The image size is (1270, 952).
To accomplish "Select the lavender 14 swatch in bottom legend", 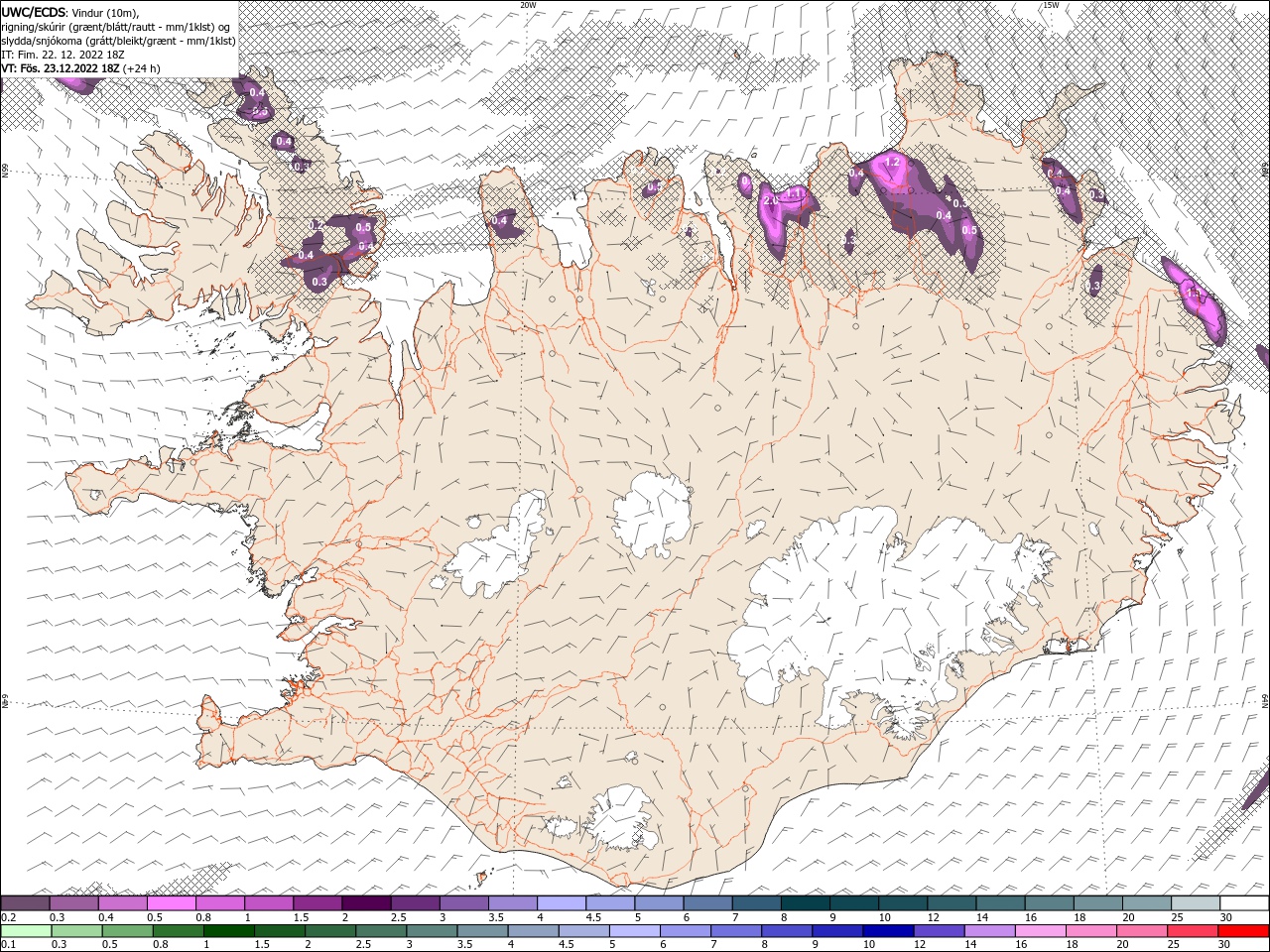I will (x=989, y=930).
